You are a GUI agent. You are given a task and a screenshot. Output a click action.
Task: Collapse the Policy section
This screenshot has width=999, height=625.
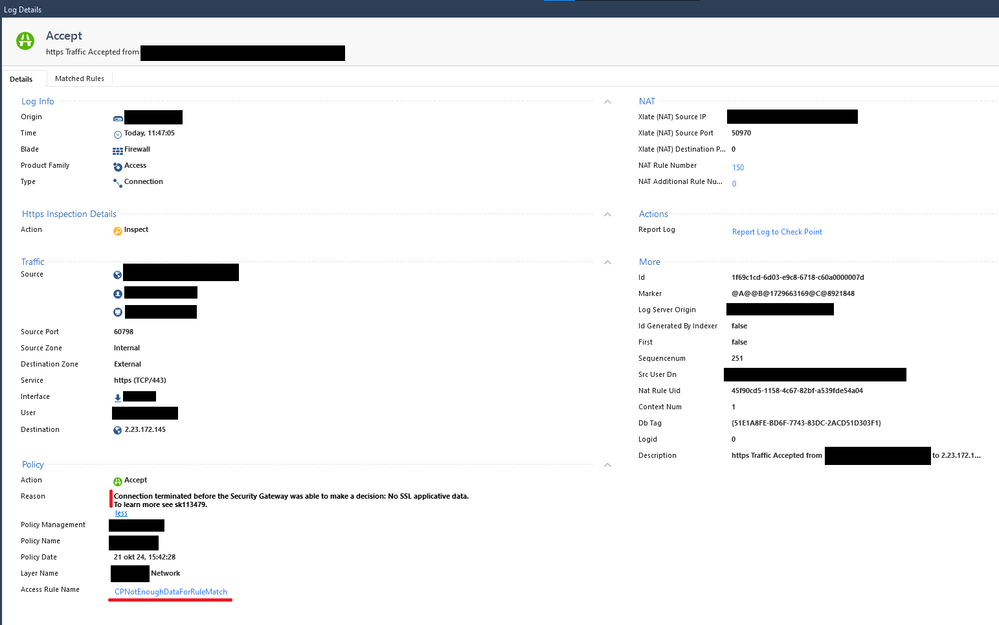click(606, 465)
